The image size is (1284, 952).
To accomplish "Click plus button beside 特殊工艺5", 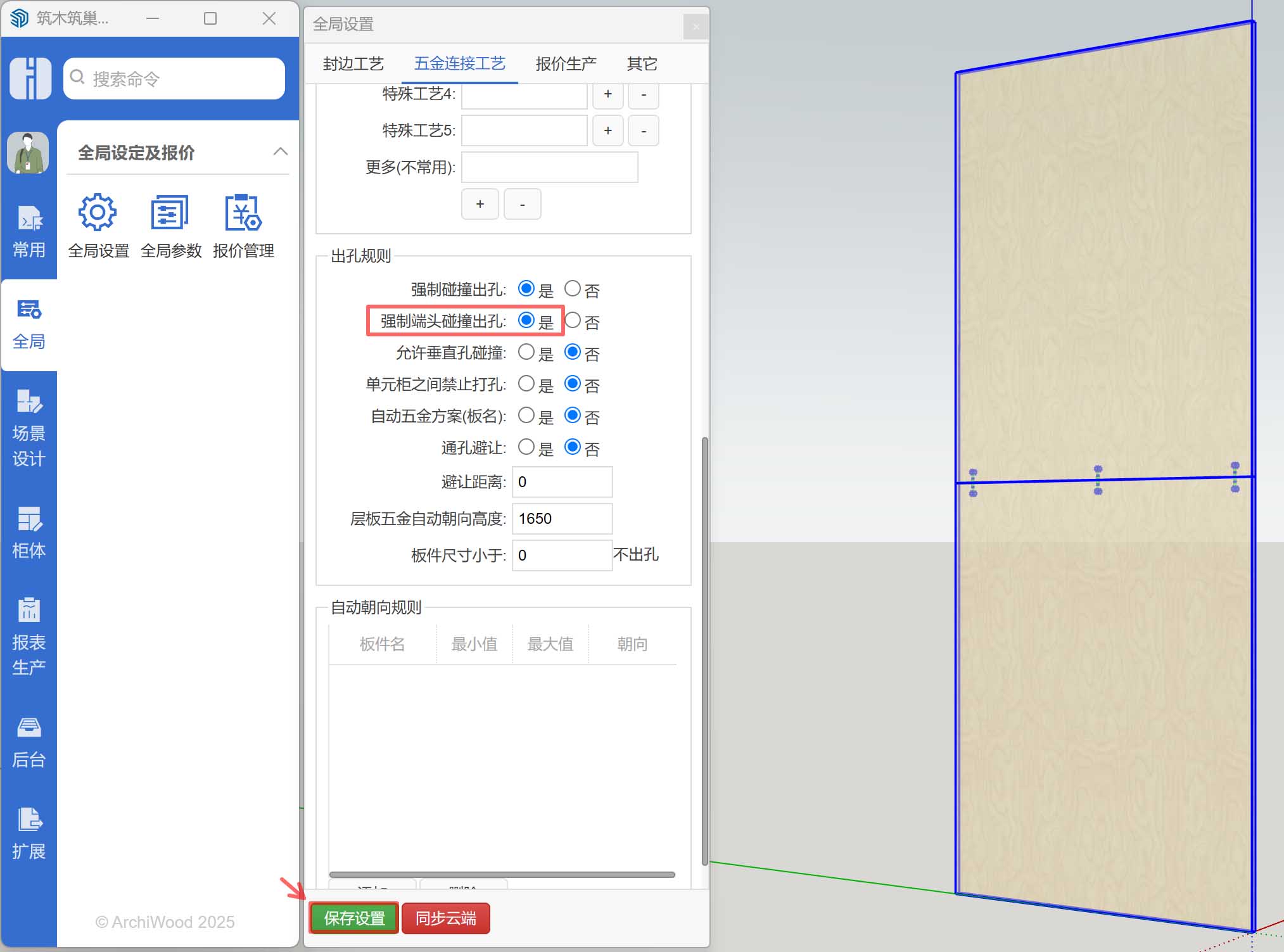I will click(x=607, y=130).
